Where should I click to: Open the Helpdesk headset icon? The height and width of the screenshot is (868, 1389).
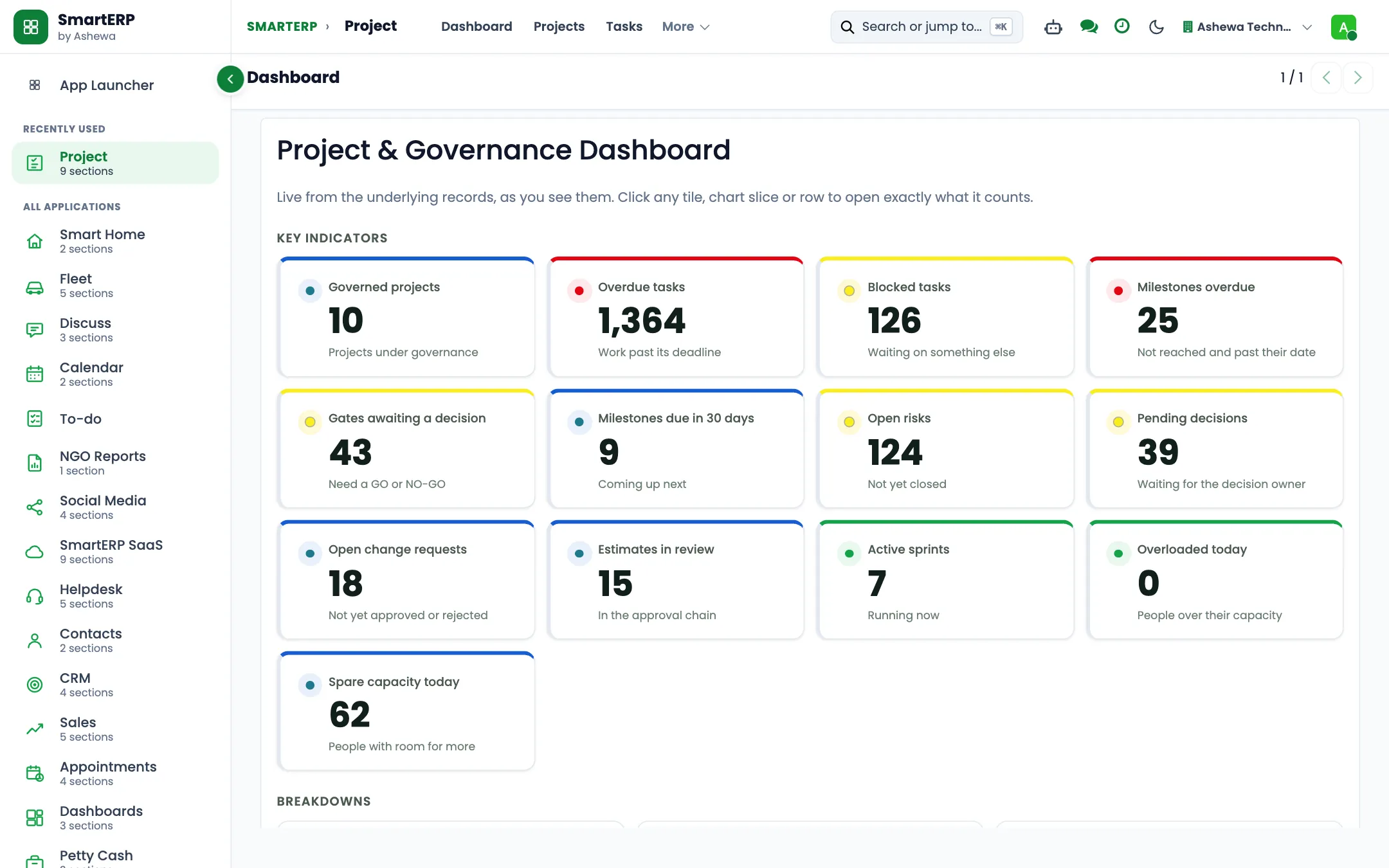(35, 596)
